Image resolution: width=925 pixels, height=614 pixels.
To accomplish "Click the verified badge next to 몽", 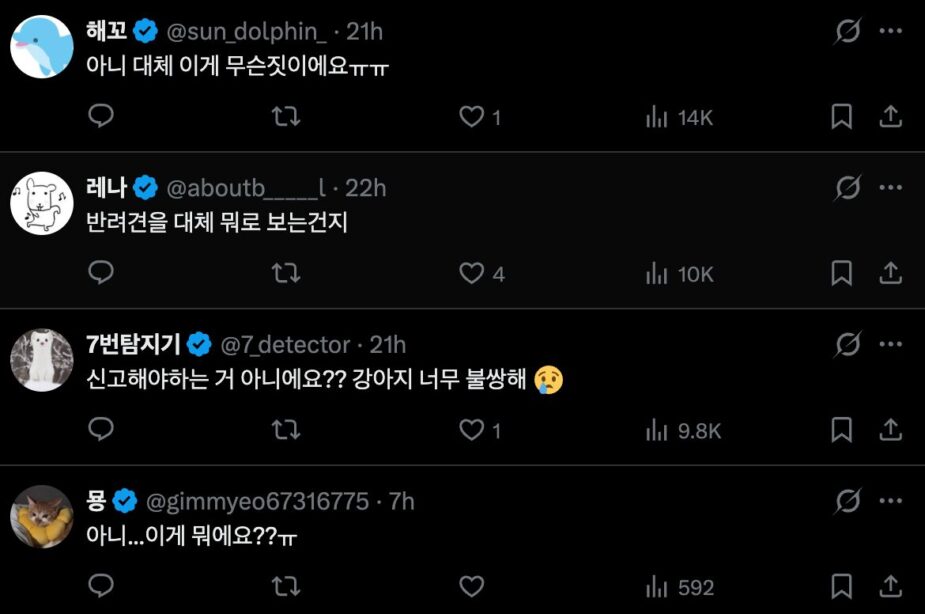I will 123,500.
